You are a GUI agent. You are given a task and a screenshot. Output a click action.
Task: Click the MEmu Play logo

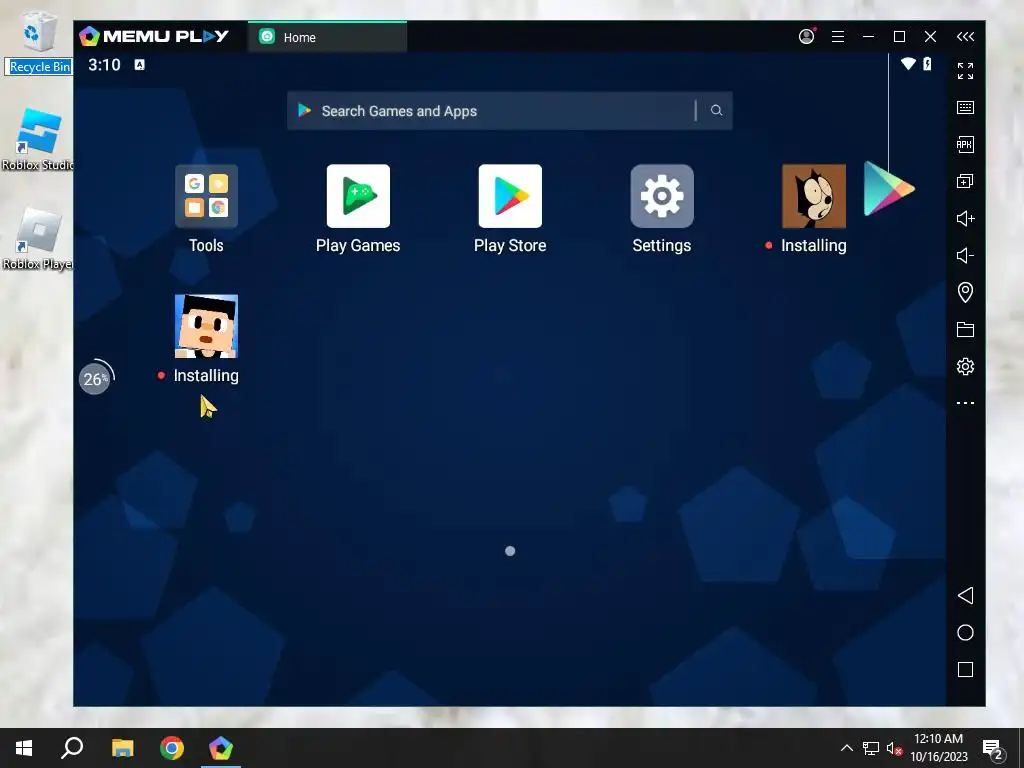point(154,36)
